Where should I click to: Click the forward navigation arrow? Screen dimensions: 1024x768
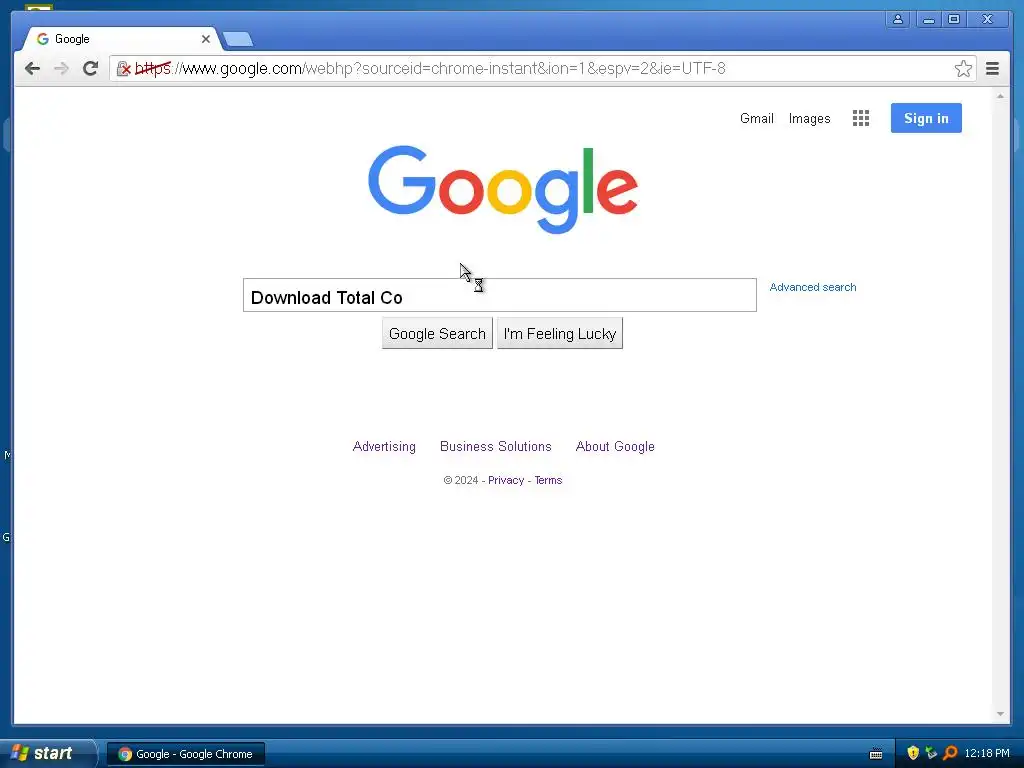[61, 69]
